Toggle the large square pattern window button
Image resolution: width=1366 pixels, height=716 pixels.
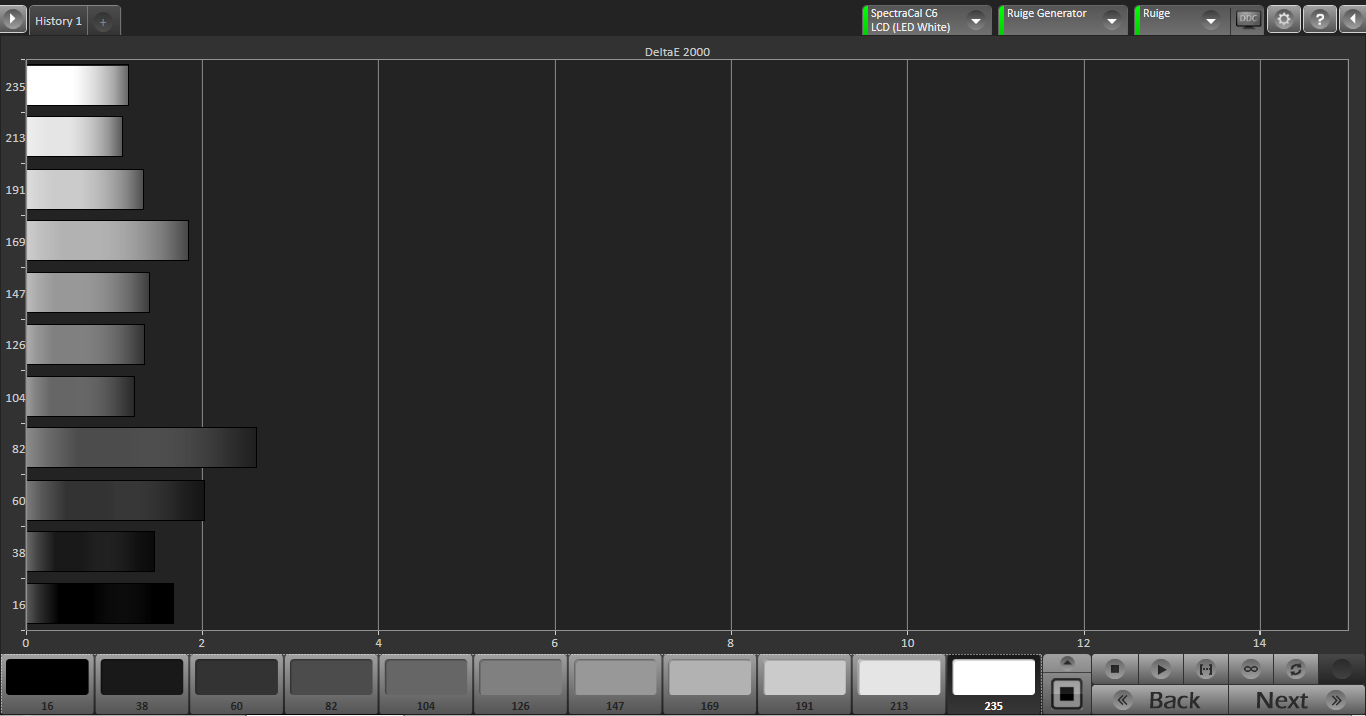click(1067, 692)
